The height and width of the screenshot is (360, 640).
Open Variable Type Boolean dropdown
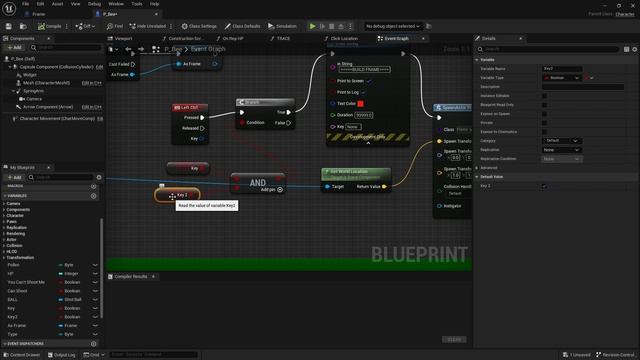pyautogui.click(x=562, y=78)
